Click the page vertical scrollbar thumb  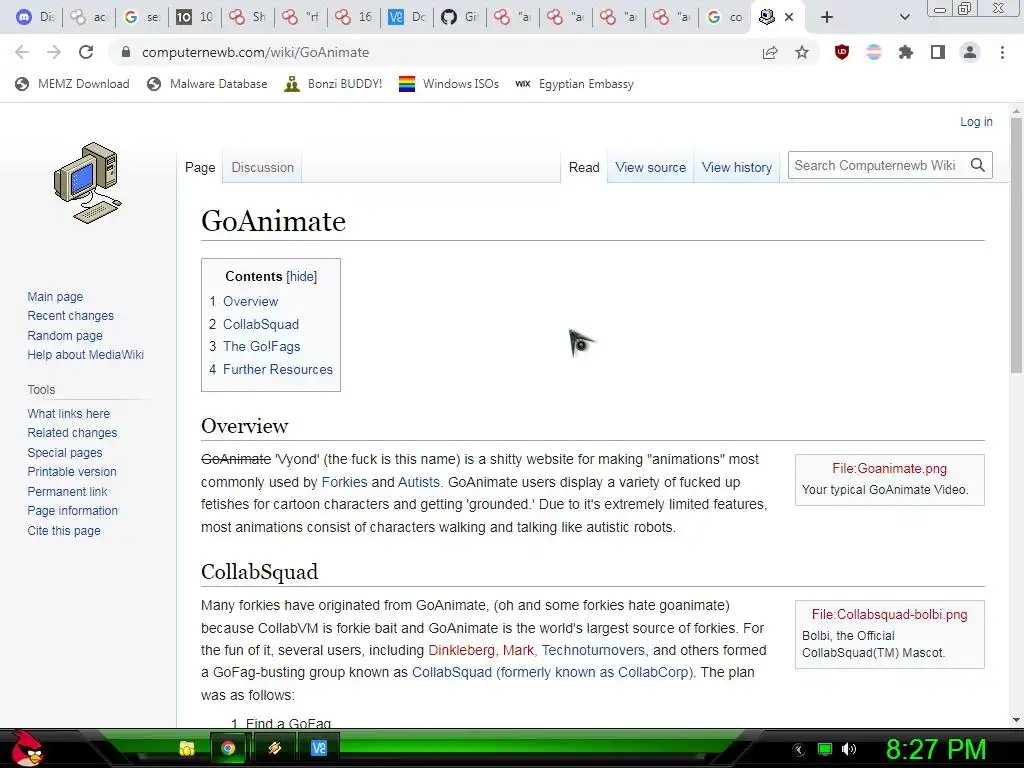[1016, 245]
